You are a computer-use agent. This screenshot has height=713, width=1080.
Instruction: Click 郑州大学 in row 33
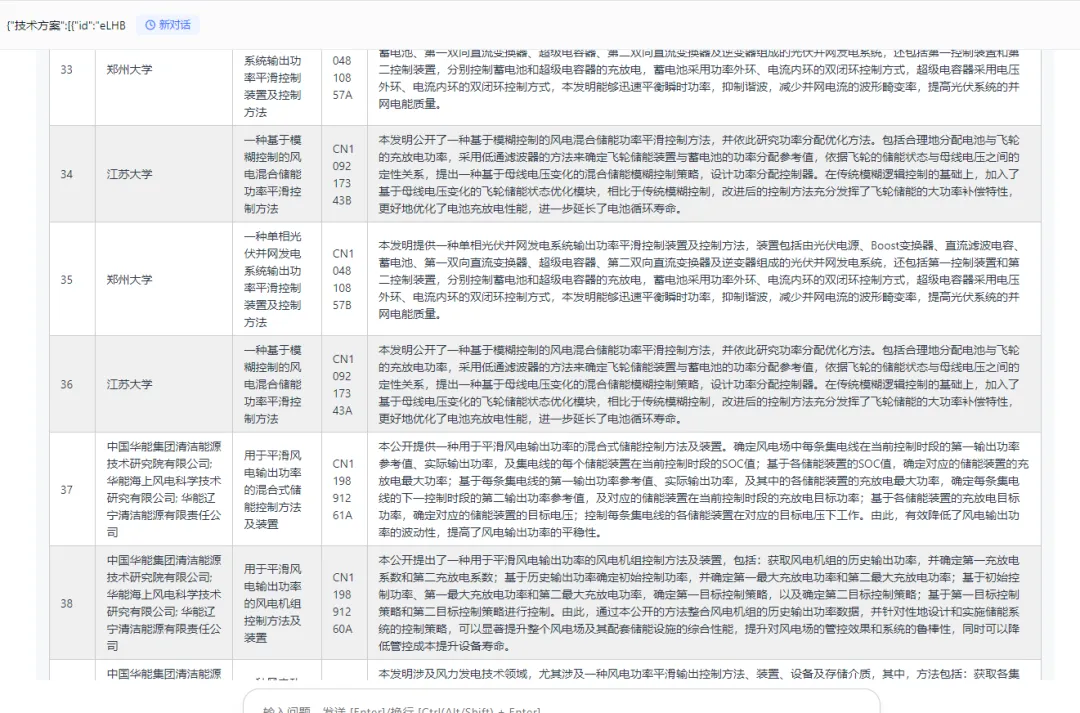129,70
